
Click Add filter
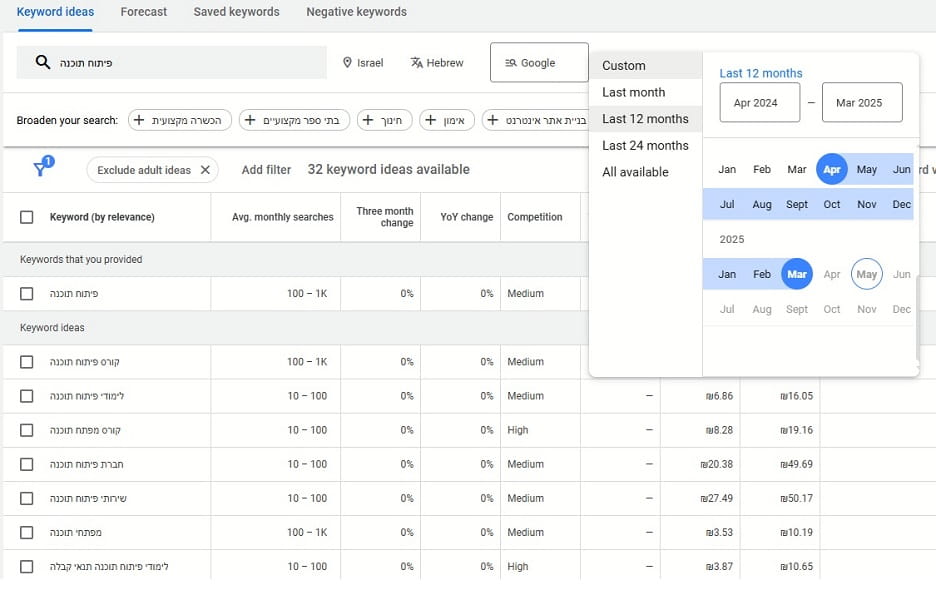(266, 170)
